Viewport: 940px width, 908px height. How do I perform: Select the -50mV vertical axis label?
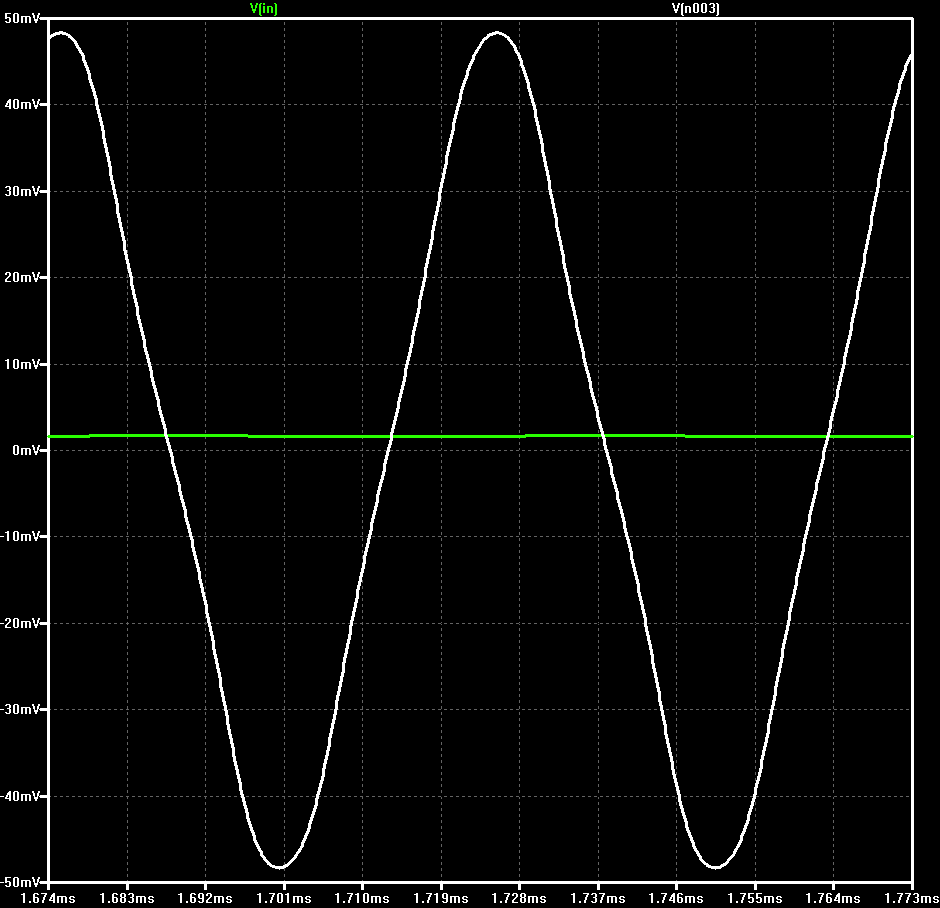coord(20,882)
